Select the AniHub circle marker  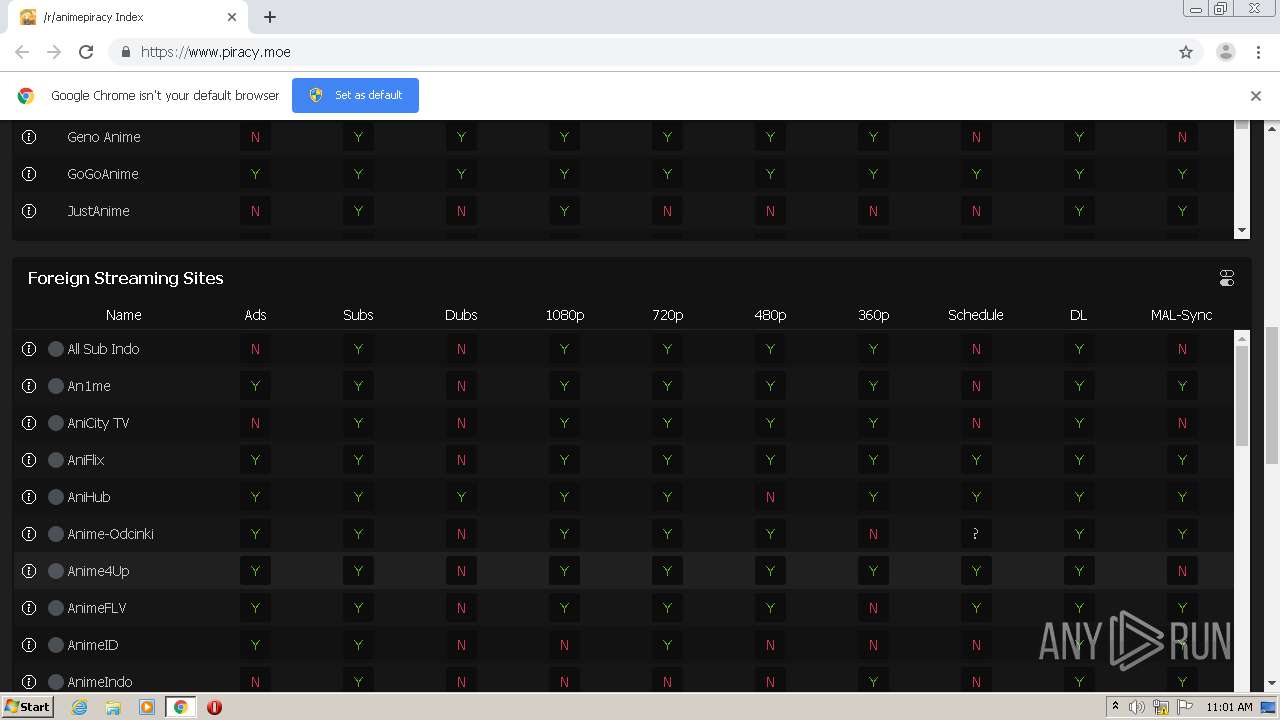point(56,497)
